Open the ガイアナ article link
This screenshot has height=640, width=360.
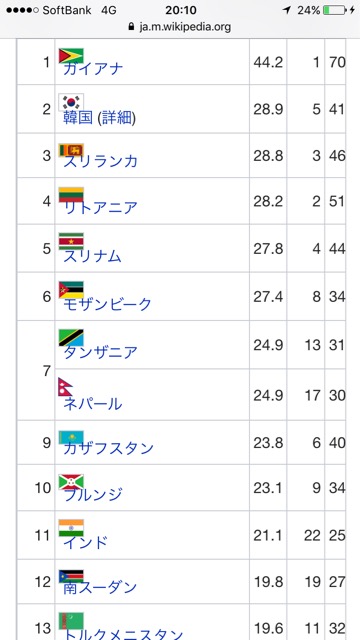click(x=93, y=68)
